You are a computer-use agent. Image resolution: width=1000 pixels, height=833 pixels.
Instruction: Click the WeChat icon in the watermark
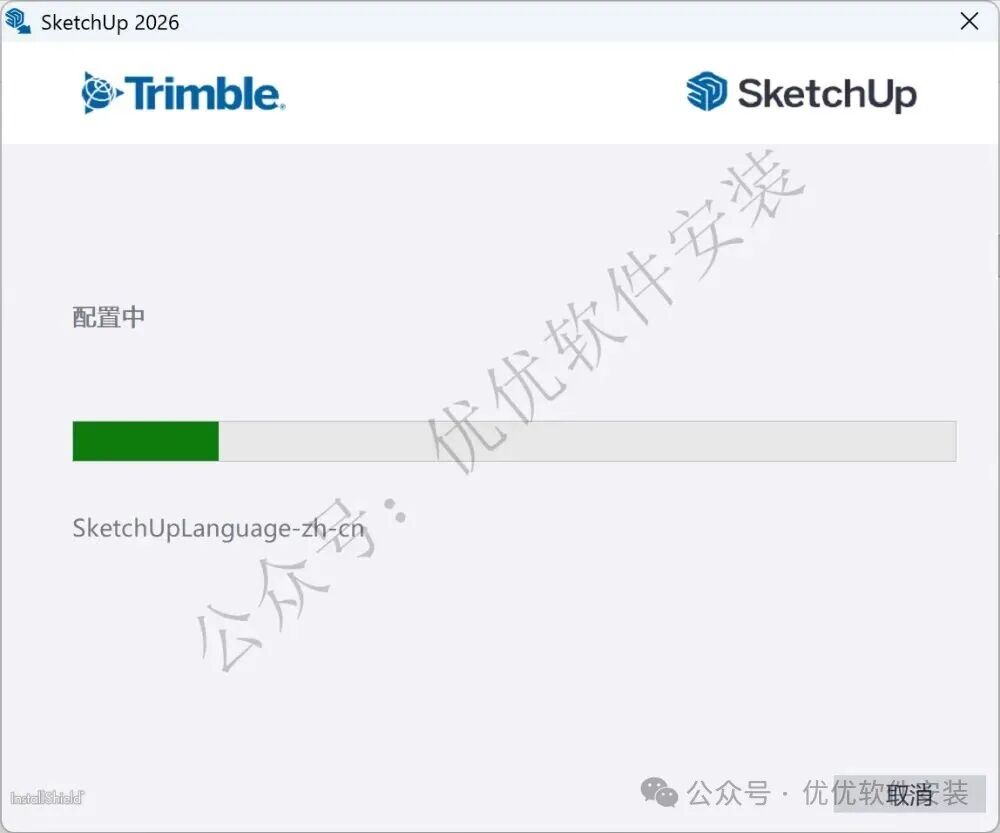pos(659,793)
